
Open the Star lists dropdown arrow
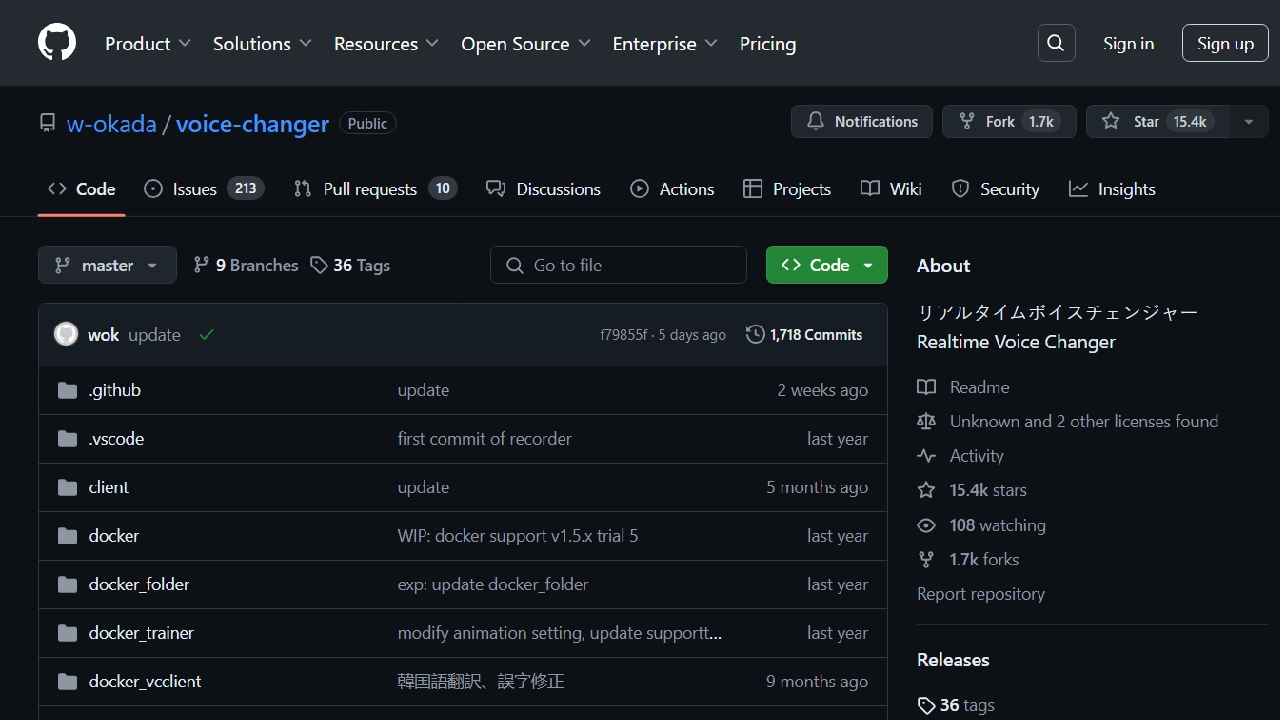pos(1248,122)
